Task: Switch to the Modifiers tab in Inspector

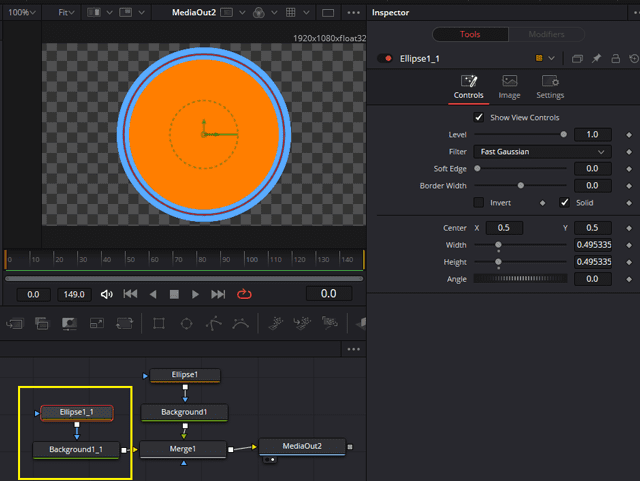Action: tap(546, 34)
